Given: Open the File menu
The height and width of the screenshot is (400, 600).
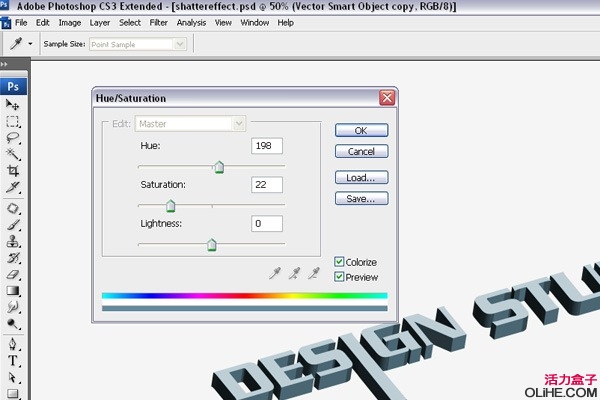Looking at the screenshot, I should coord(21,23).
